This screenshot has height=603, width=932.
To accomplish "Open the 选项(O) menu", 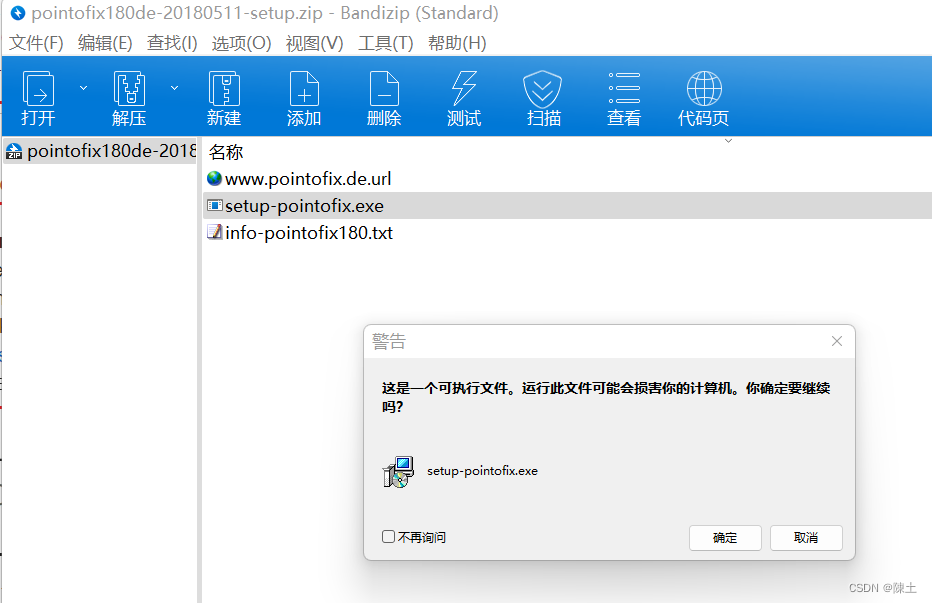I will coord(241,43).
